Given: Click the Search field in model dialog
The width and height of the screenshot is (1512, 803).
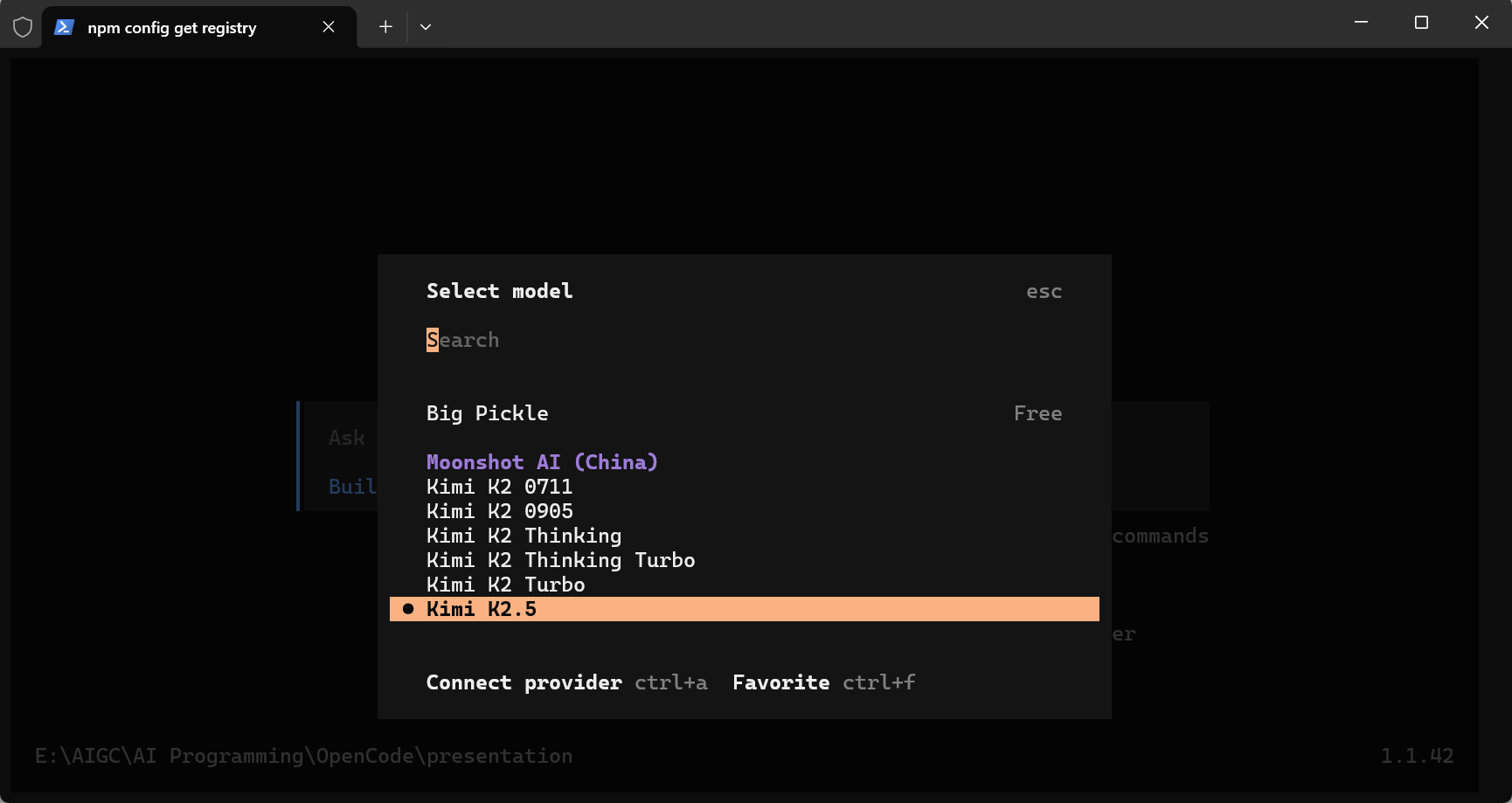Looking at the screenshot, I should (x=745, y=340).
